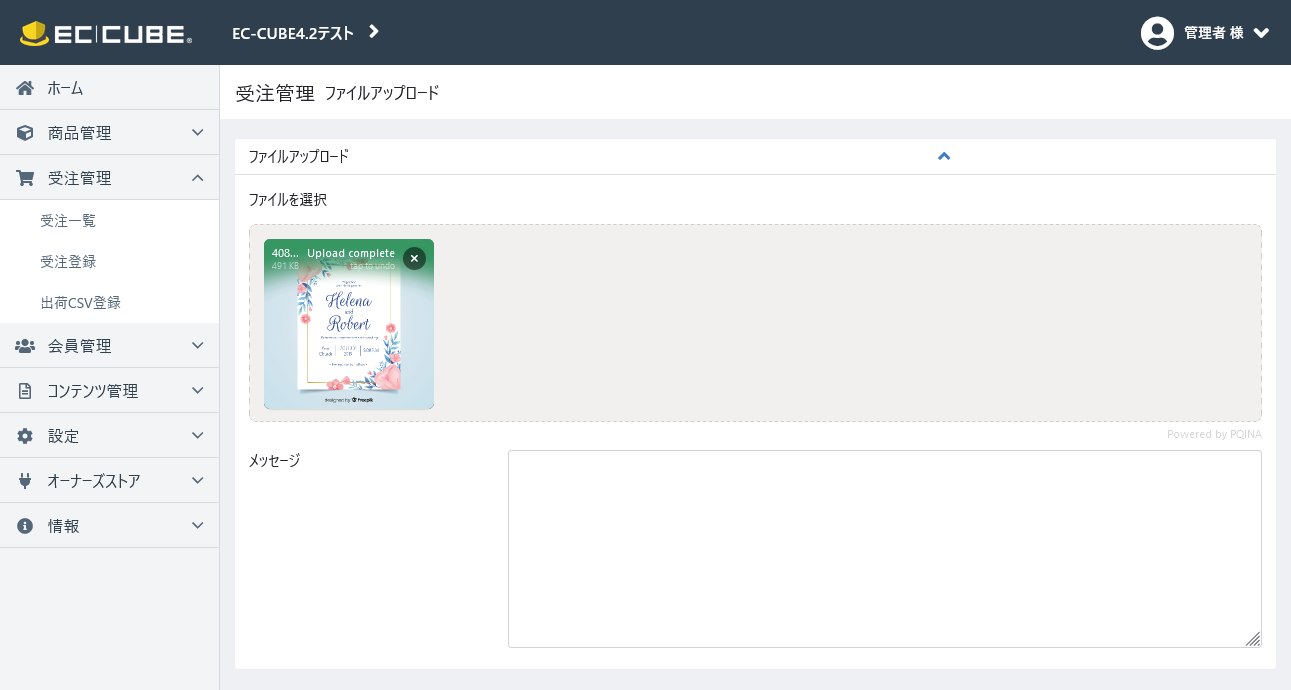Viewport: 1291px width, 690px height.
Task: Click the arrow next to EC-CUBE4.2テスト
Action: (374, 32)
